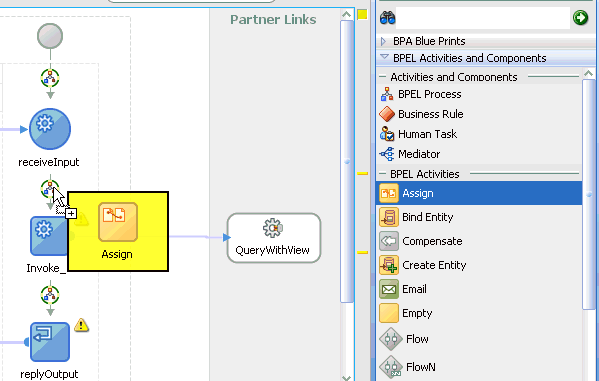Screen dimensions: 599x381
Task: Select the Empty activity icon
Action: click(389, 313)
